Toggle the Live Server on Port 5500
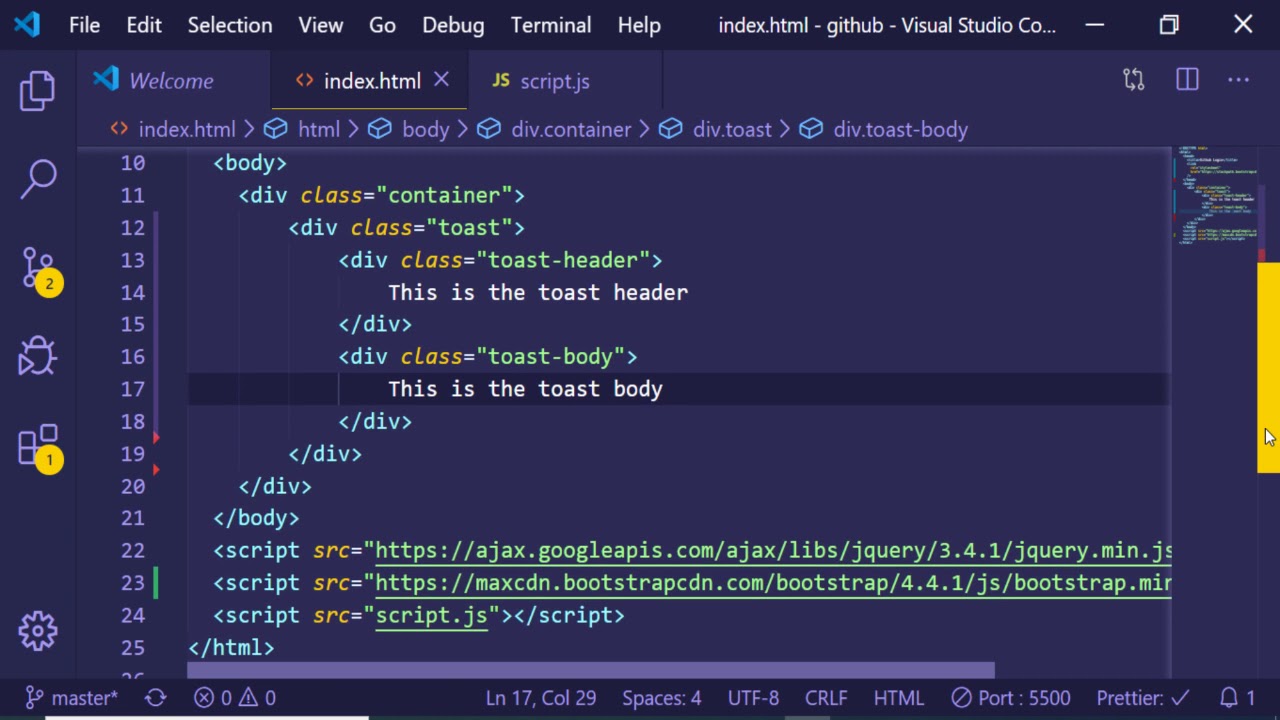Viewport: 1280px width, 720px height. pyautogui.click(x=1011, y=698)
